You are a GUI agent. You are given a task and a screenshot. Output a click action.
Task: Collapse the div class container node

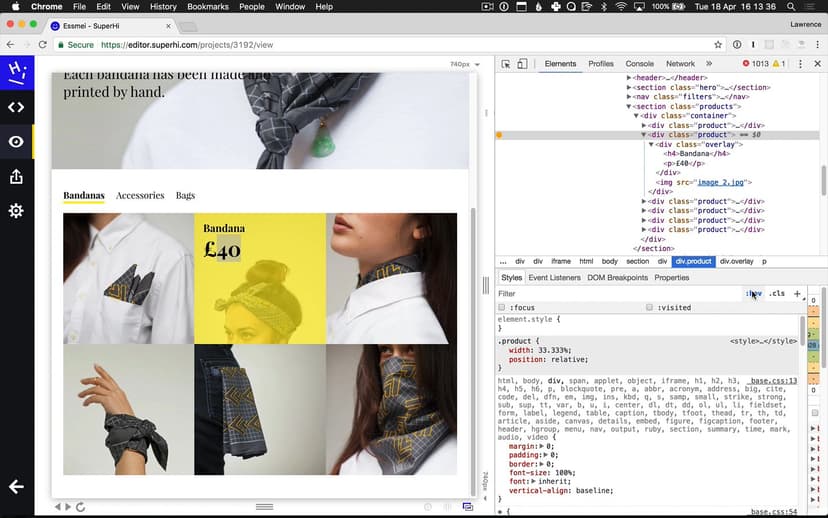[x=636, y=116]
